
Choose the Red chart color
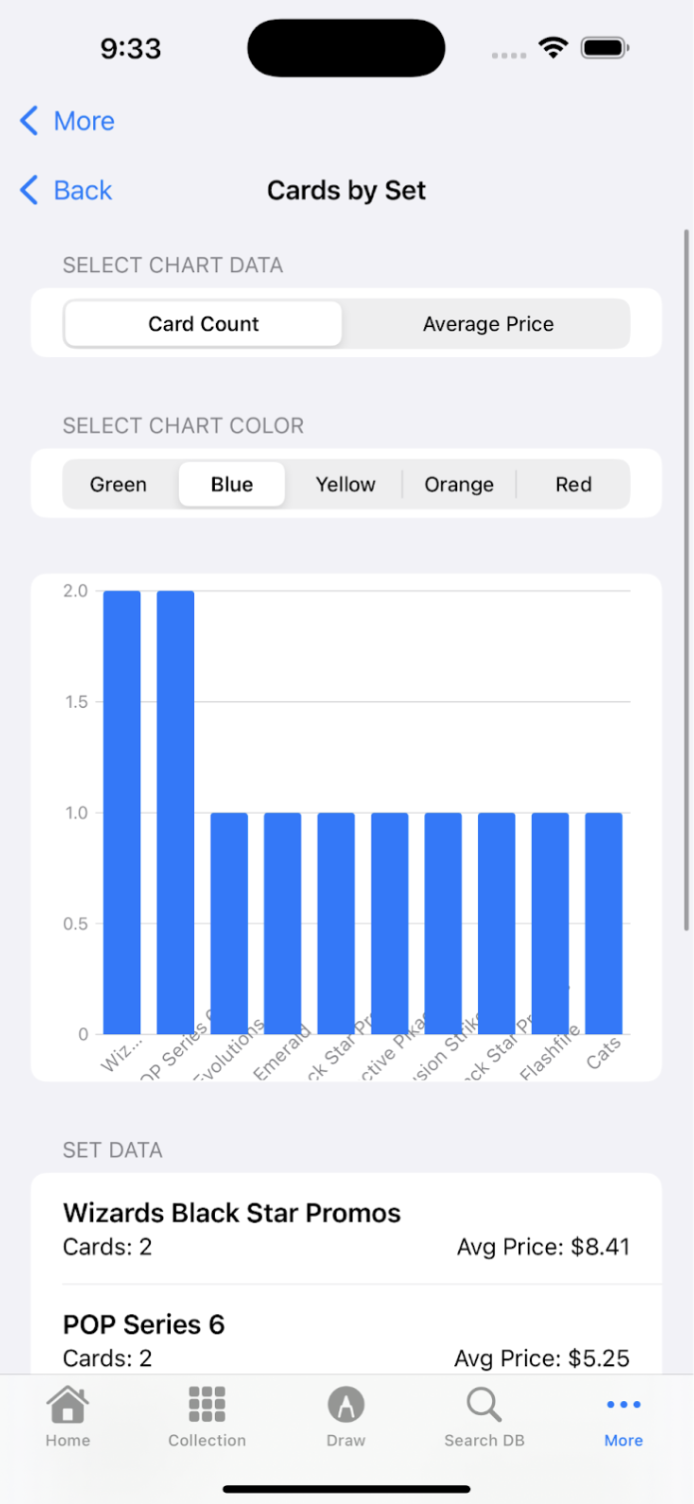coord(573,484)
